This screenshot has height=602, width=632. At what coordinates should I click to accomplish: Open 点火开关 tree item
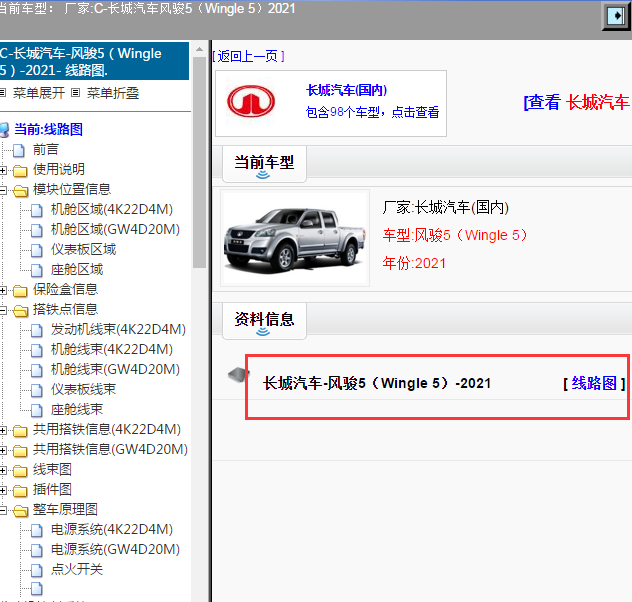77,570
